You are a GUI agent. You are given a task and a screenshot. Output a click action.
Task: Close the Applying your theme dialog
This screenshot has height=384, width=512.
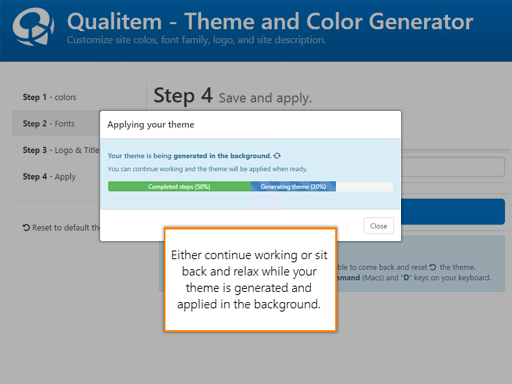point(378,226)
